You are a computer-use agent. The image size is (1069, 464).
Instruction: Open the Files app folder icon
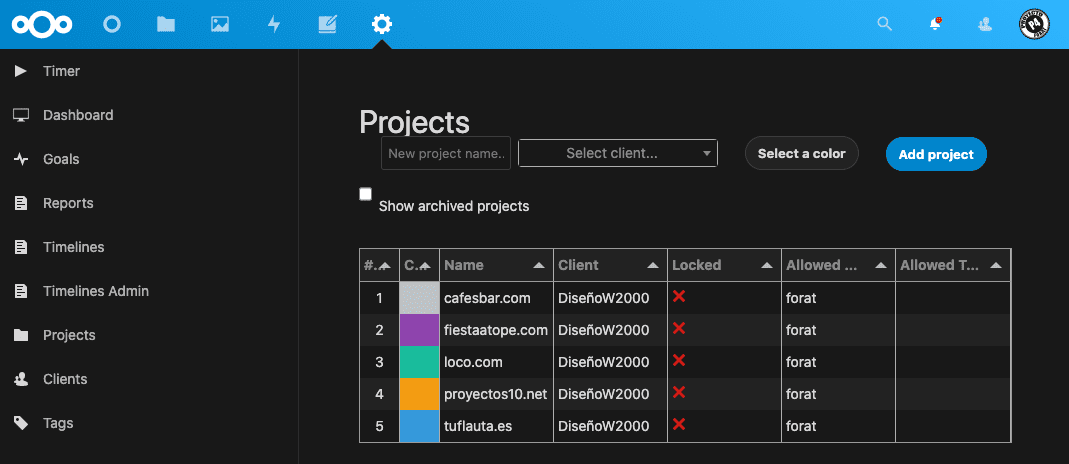tap(166, 24)
